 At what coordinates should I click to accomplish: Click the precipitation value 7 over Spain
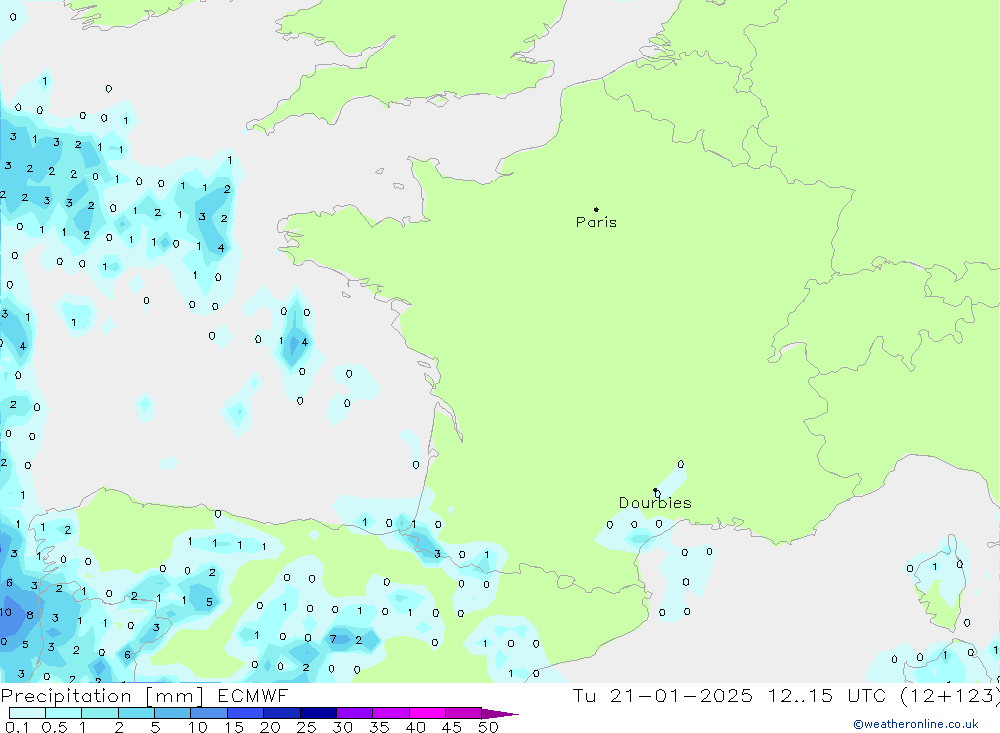click(x=333, y=639)
